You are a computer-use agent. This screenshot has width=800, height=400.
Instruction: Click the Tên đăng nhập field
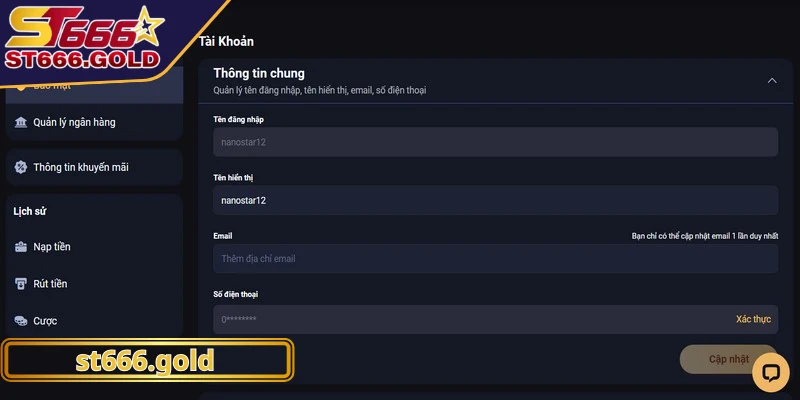click(x=495, y=142)
